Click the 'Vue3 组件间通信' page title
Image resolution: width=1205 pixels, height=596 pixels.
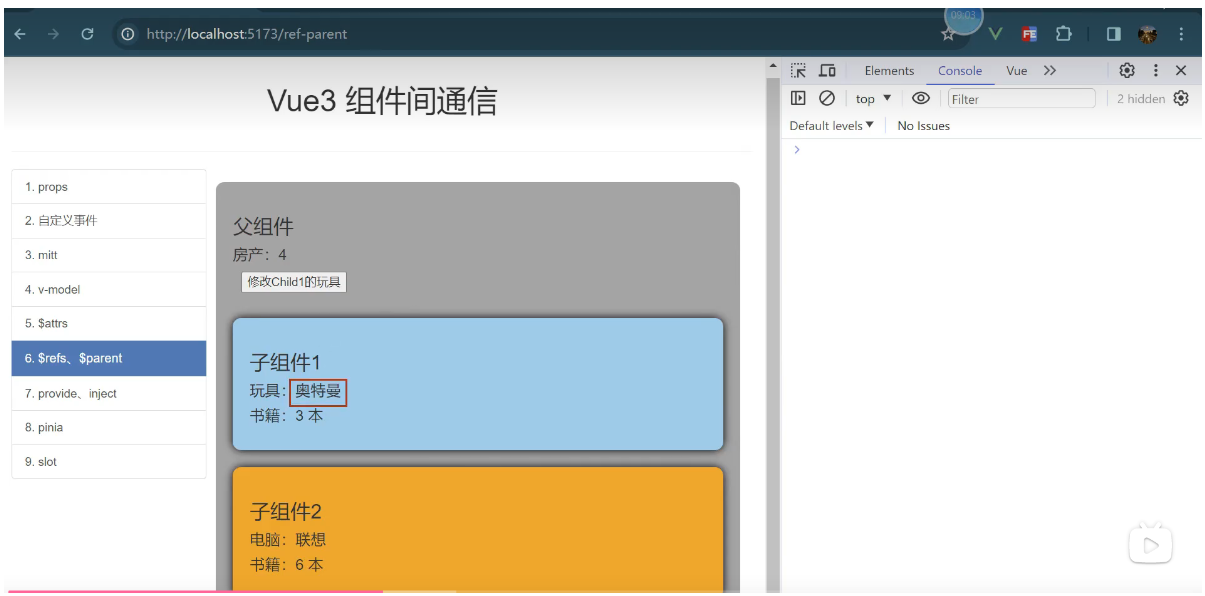tap(382, 101)
